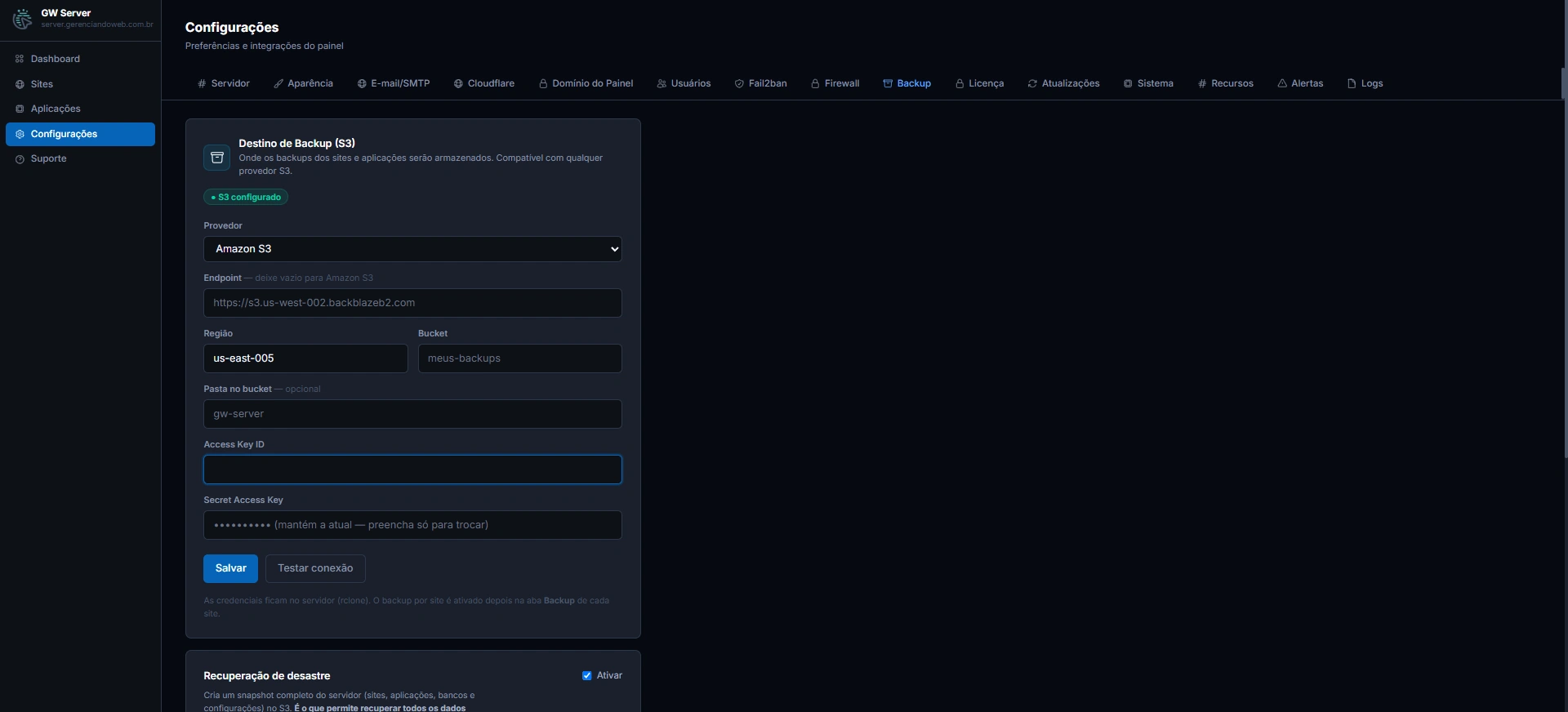Open Suporte from the sidebar
This screenshot has width=1568, height=712.
(x=80, y=159)
